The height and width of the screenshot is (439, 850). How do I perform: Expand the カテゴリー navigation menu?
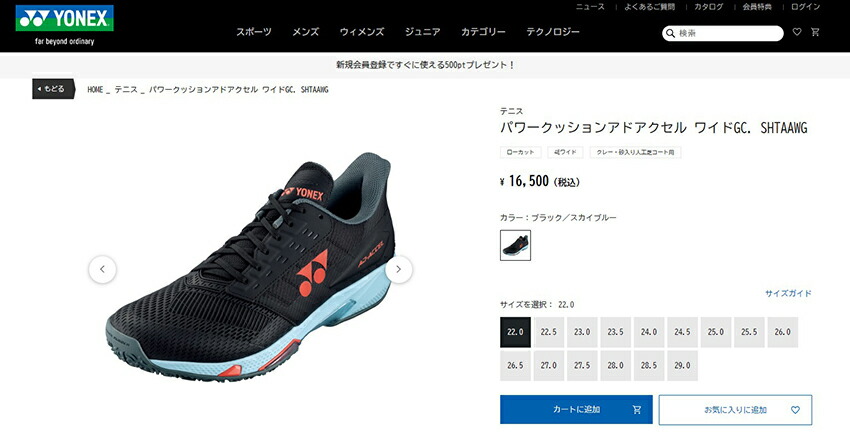pos(483,32)
